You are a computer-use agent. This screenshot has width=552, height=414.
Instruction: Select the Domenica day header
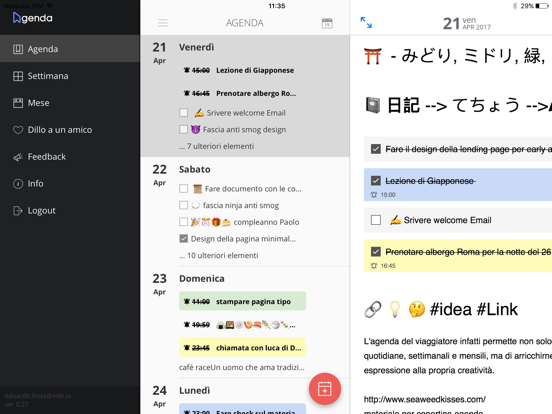(x=202, y=278)
